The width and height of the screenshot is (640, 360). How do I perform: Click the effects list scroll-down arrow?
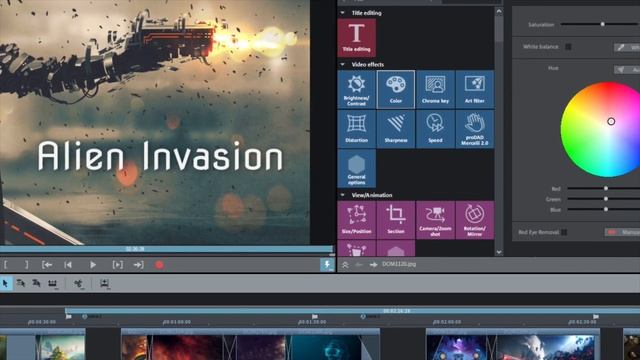click(499, 252)
